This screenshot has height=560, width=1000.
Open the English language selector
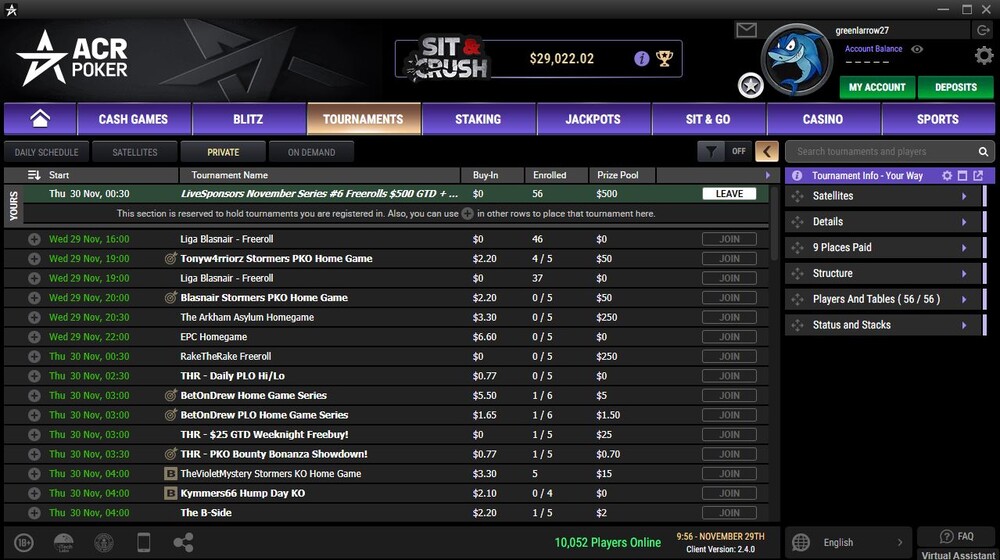click(x=848, y=543)
